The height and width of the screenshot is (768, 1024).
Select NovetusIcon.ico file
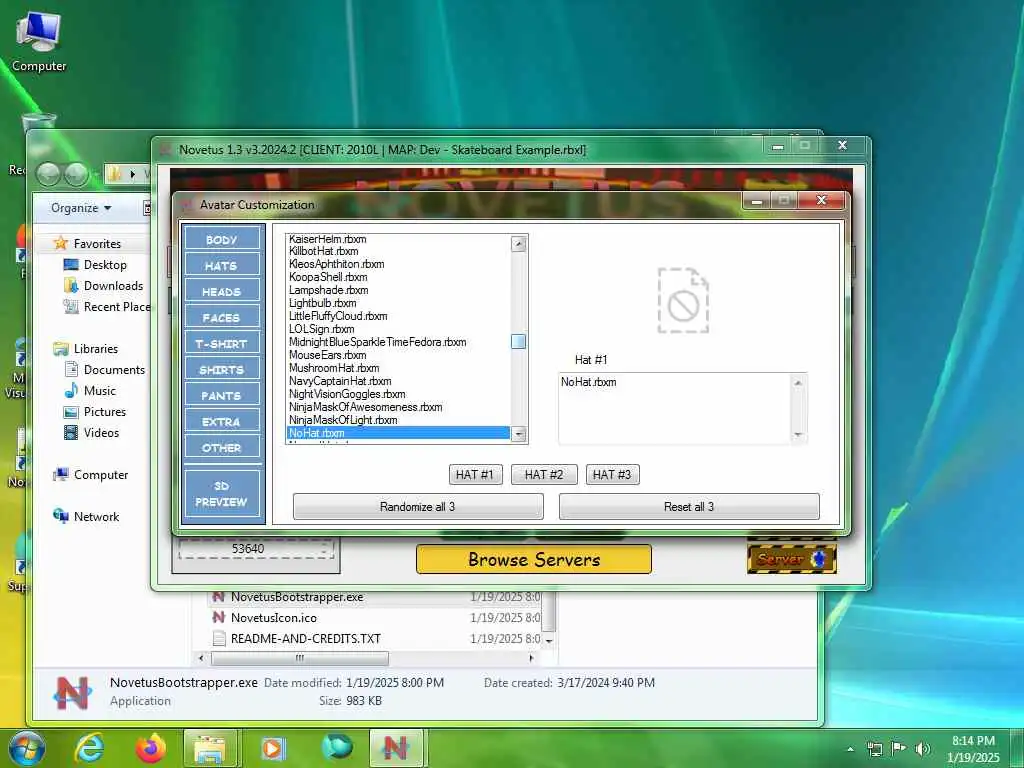point(274,618)
